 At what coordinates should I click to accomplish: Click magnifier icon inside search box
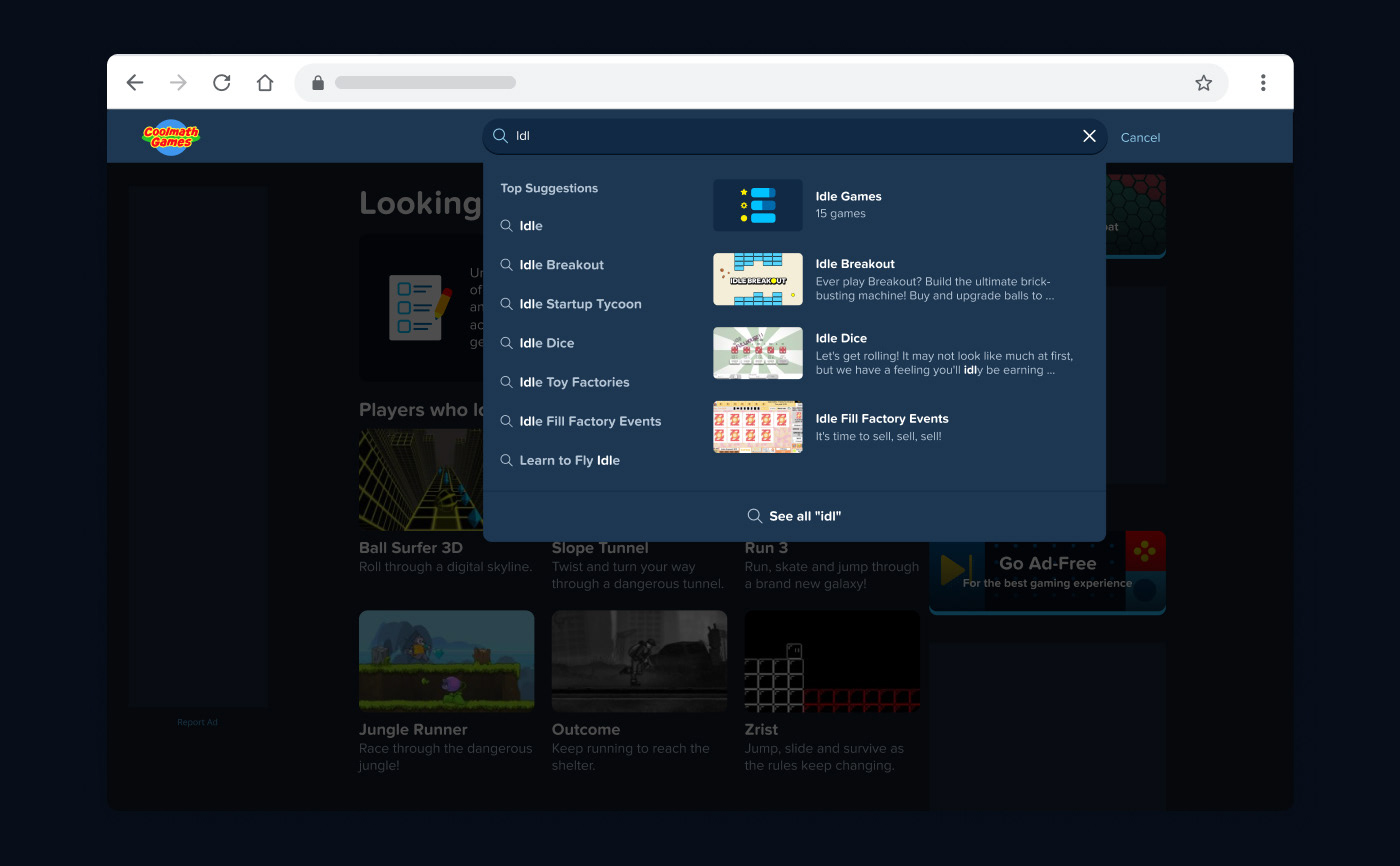pyautogui.click(x=501, y=135)
